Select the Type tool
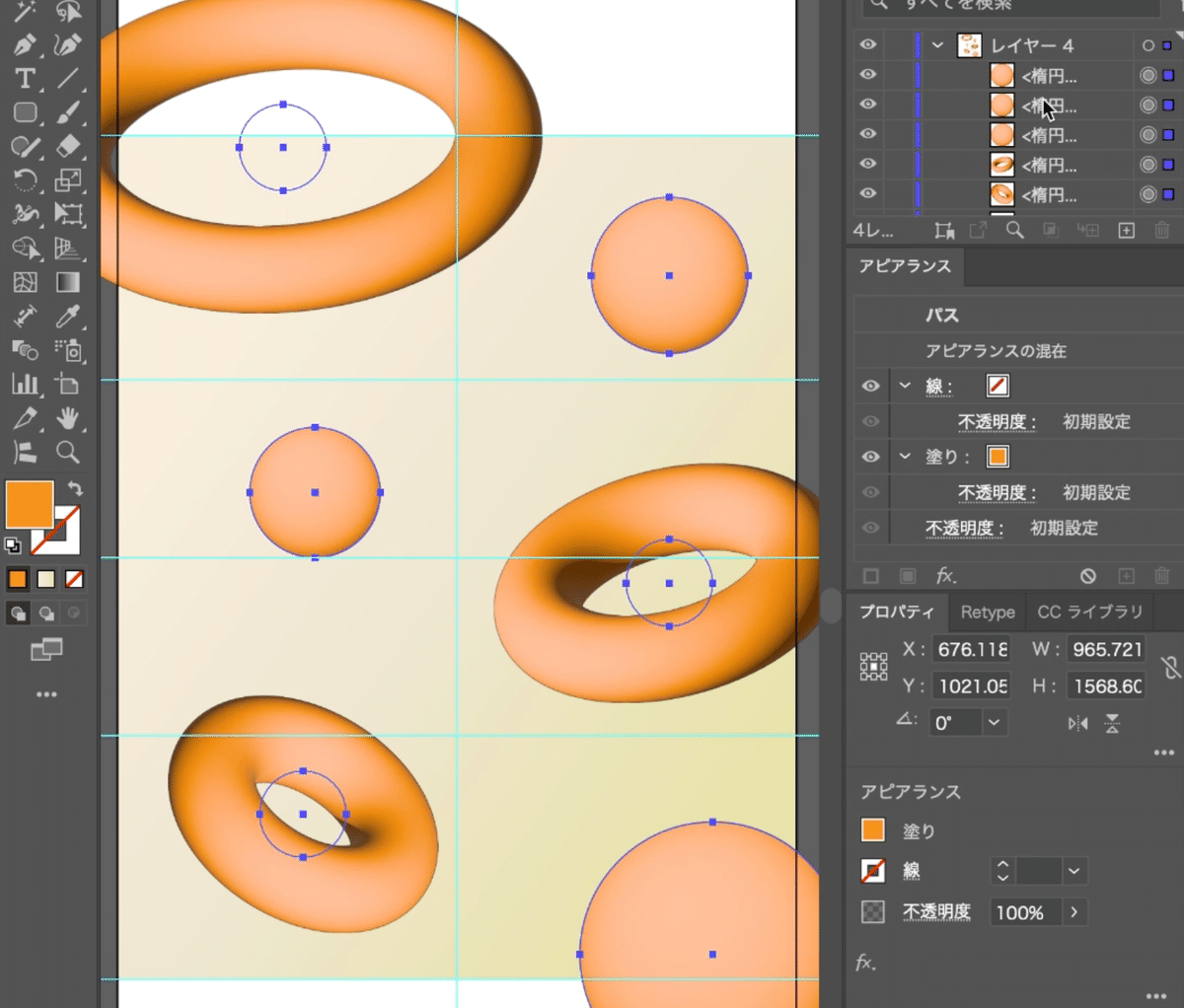1184x1008 pixels. coord(26,79)
